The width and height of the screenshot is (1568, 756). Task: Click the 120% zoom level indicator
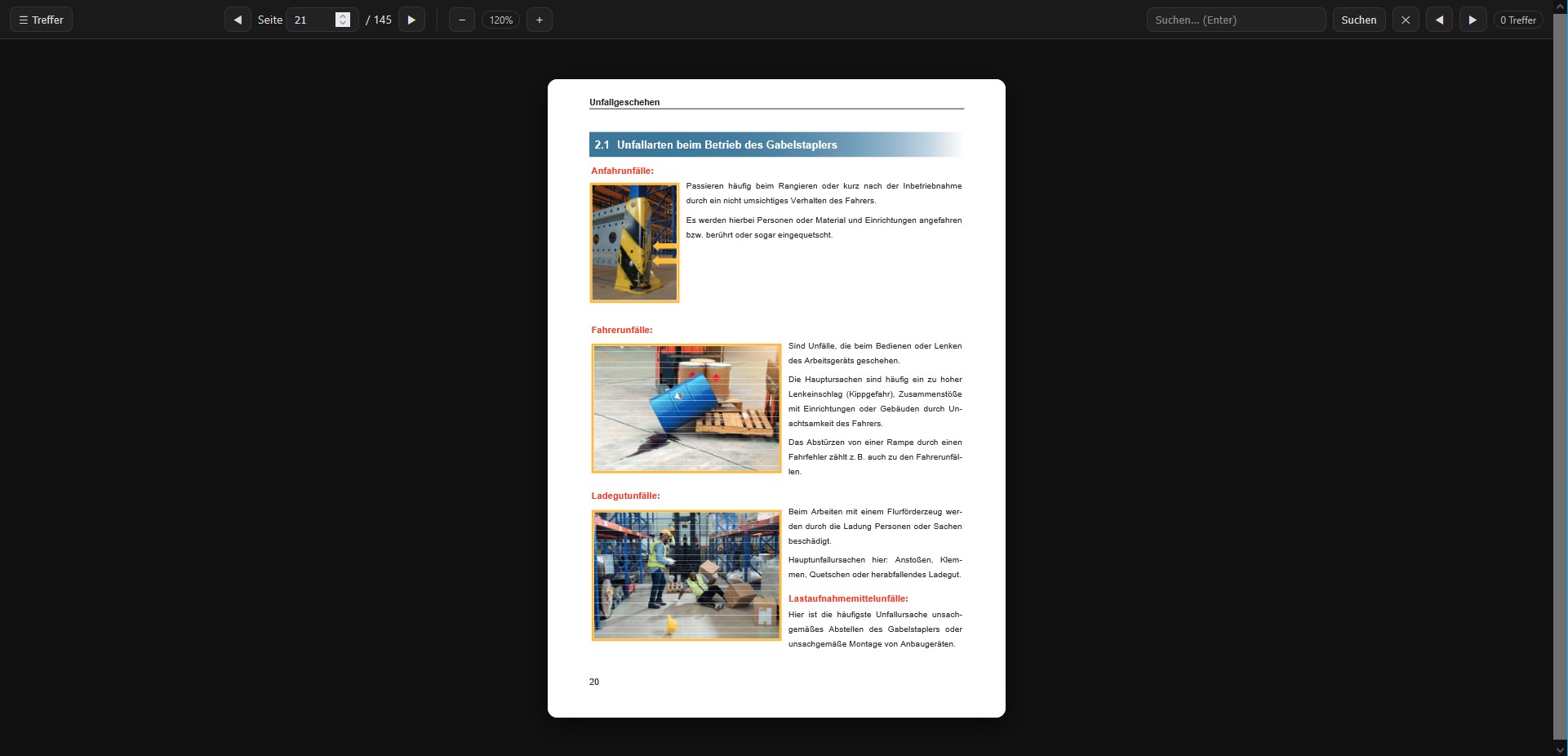pyautogui.click(x=501, y=20)
